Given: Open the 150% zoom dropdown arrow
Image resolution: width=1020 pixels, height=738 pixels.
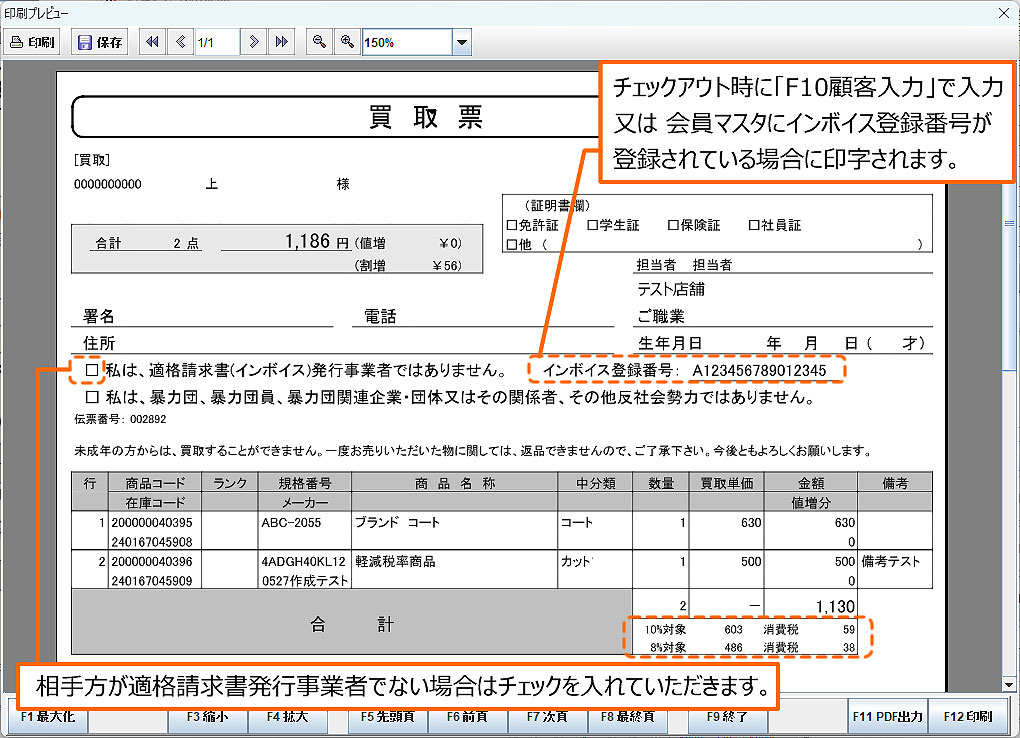Looking at the screenshot, I should (461, 43).
